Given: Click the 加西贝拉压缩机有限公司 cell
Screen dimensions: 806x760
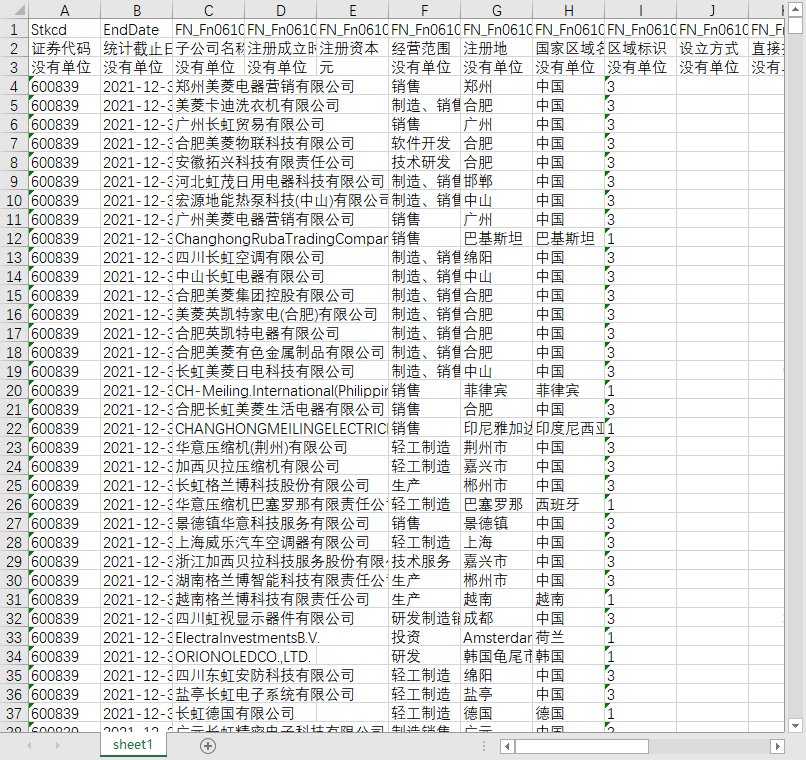Looking at the screenshot, I should pyautogui.click(x=257, y=467).
